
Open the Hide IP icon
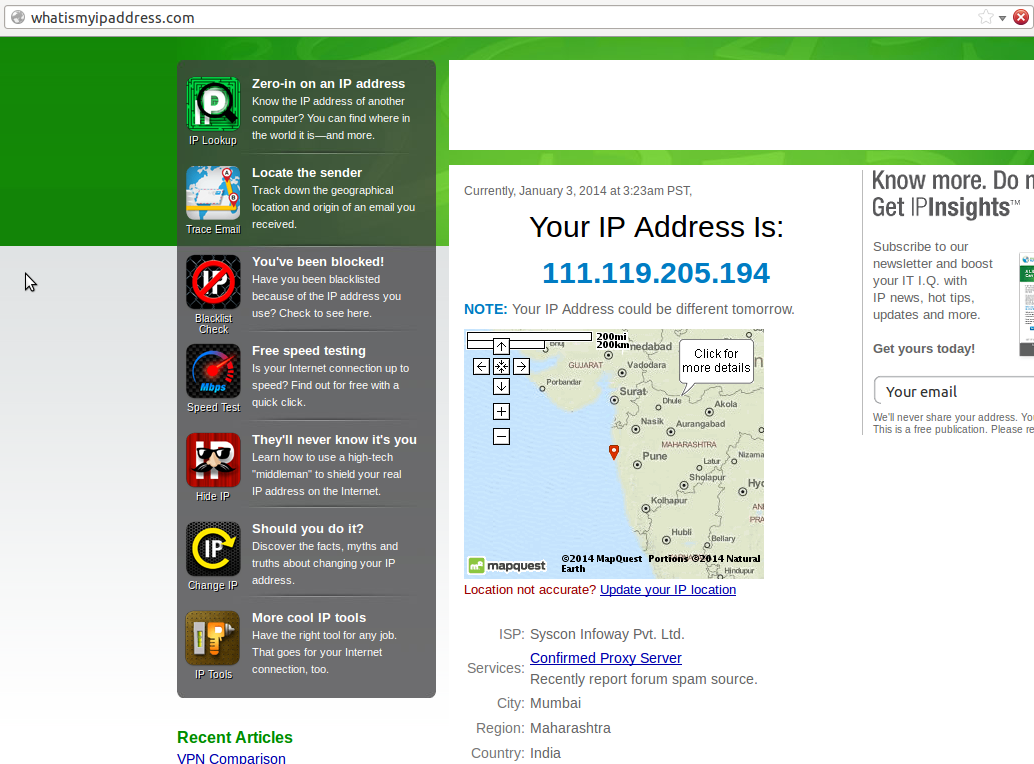213,460
